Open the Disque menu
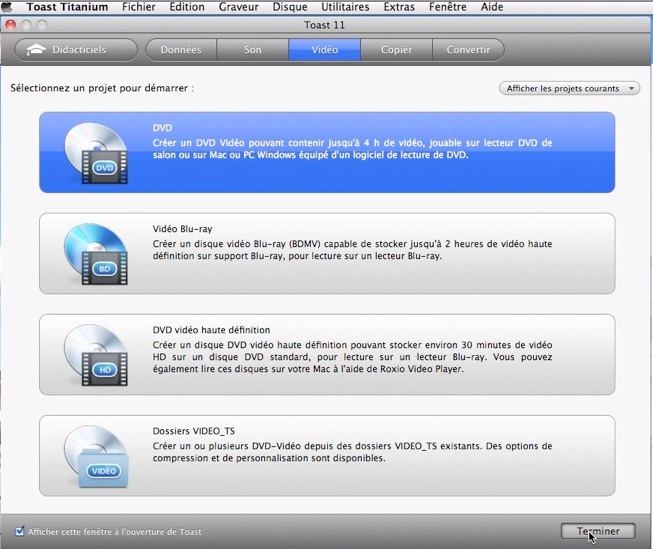 pos(290,7)
